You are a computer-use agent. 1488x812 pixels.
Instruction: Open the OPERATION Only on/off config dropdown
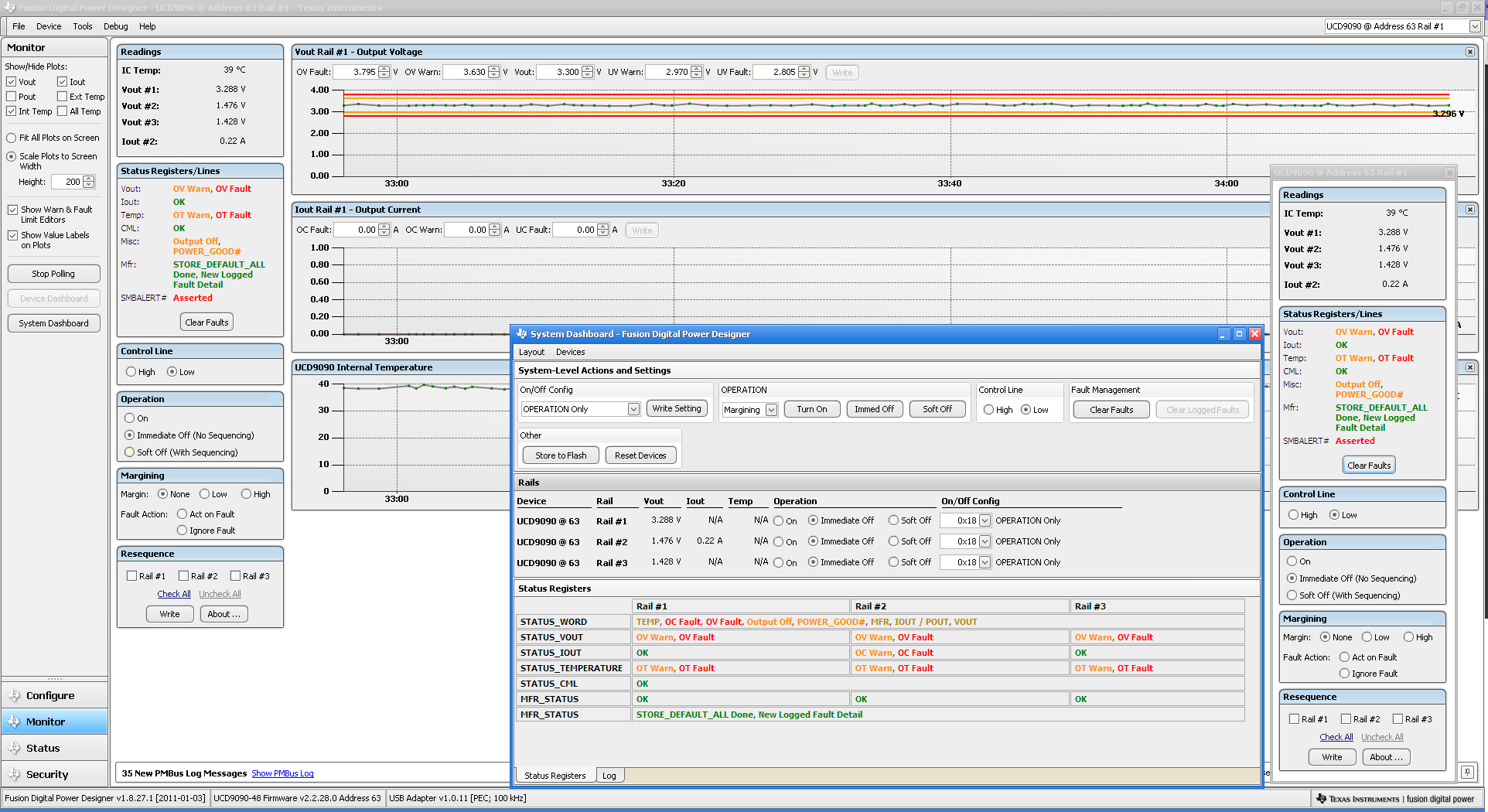pyautogui.click(x=633, y=409)
